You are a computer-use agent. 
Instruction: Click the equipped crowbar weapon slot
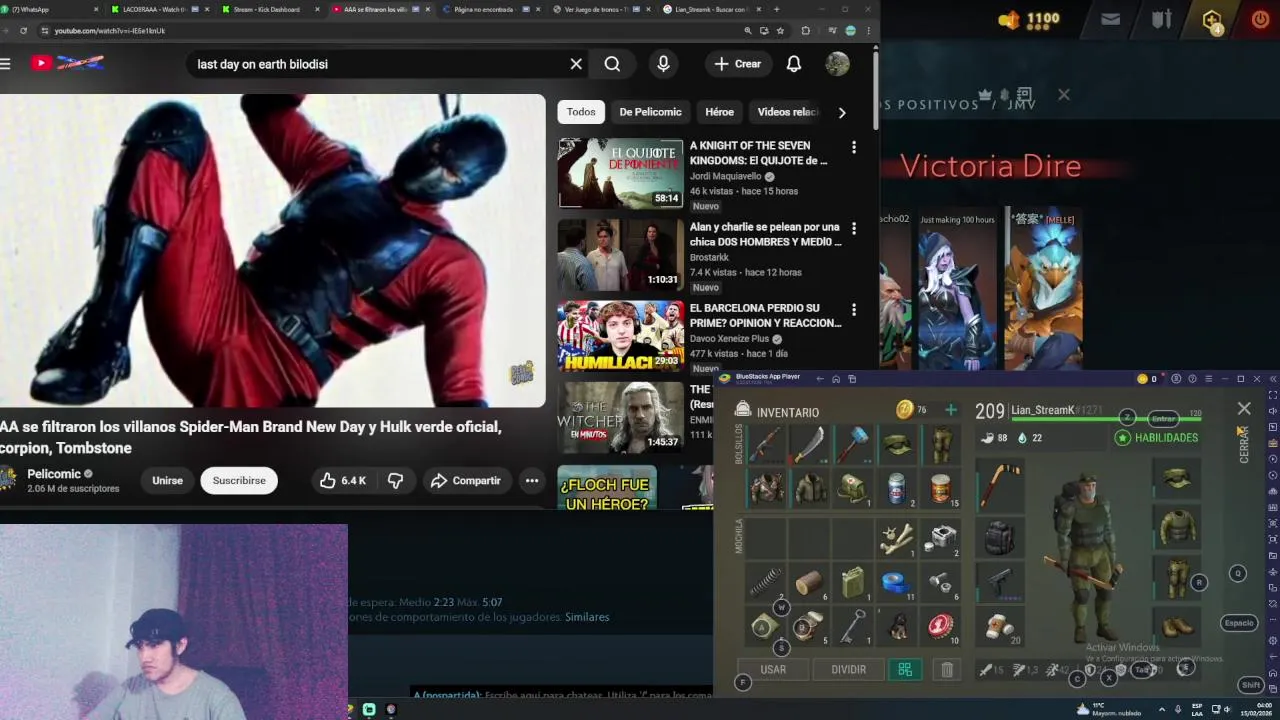tap(999, 486)
